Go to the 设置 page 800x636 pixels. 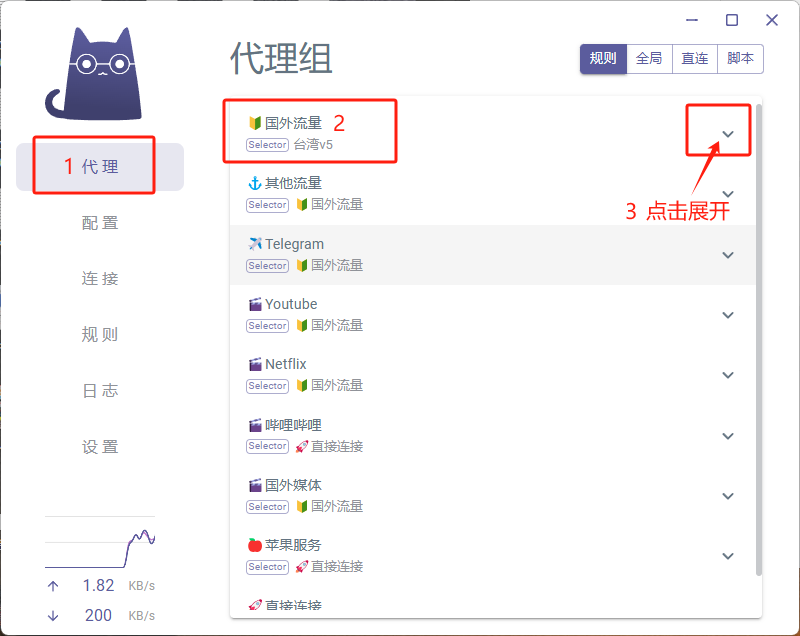100,447
